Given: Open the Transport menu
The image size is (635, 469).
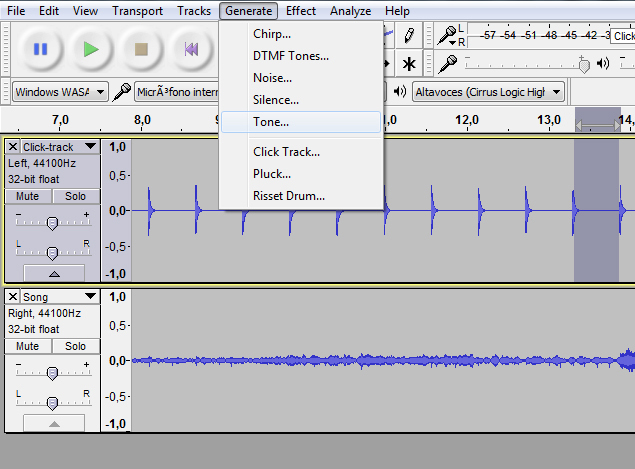Looking at the screenshot, I should coord(137,11).
